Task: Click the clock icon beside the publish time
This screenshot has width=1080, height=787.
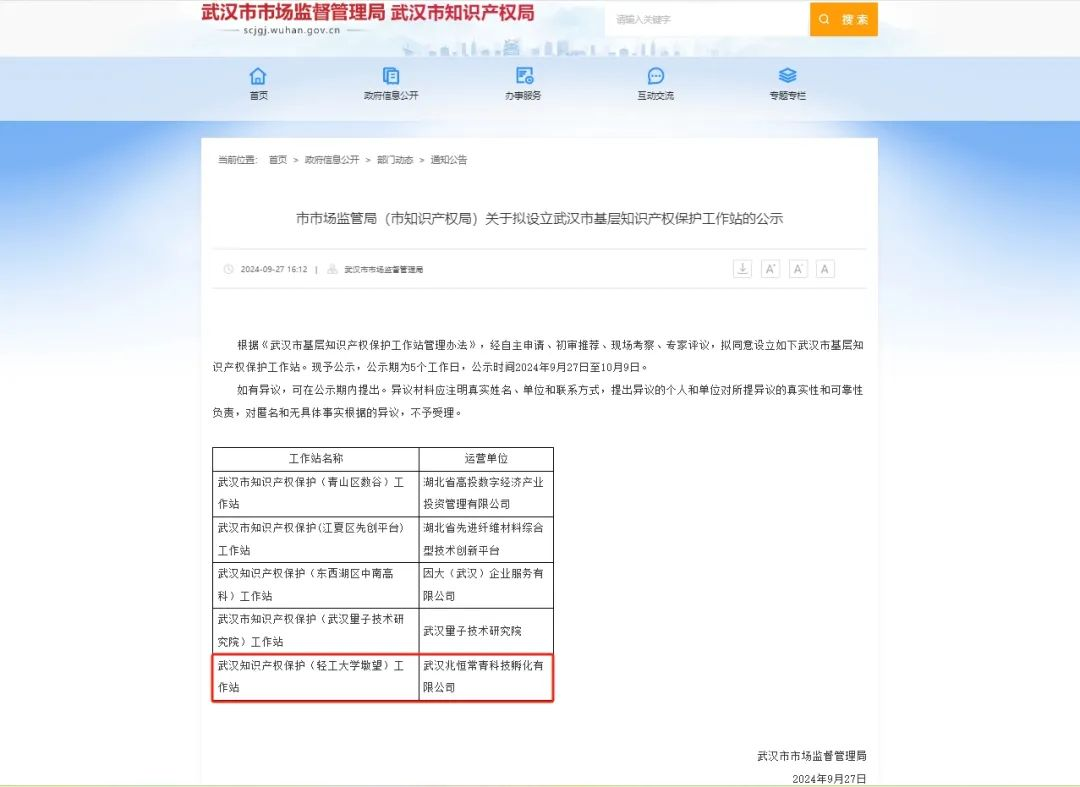Action: (229, 269)
